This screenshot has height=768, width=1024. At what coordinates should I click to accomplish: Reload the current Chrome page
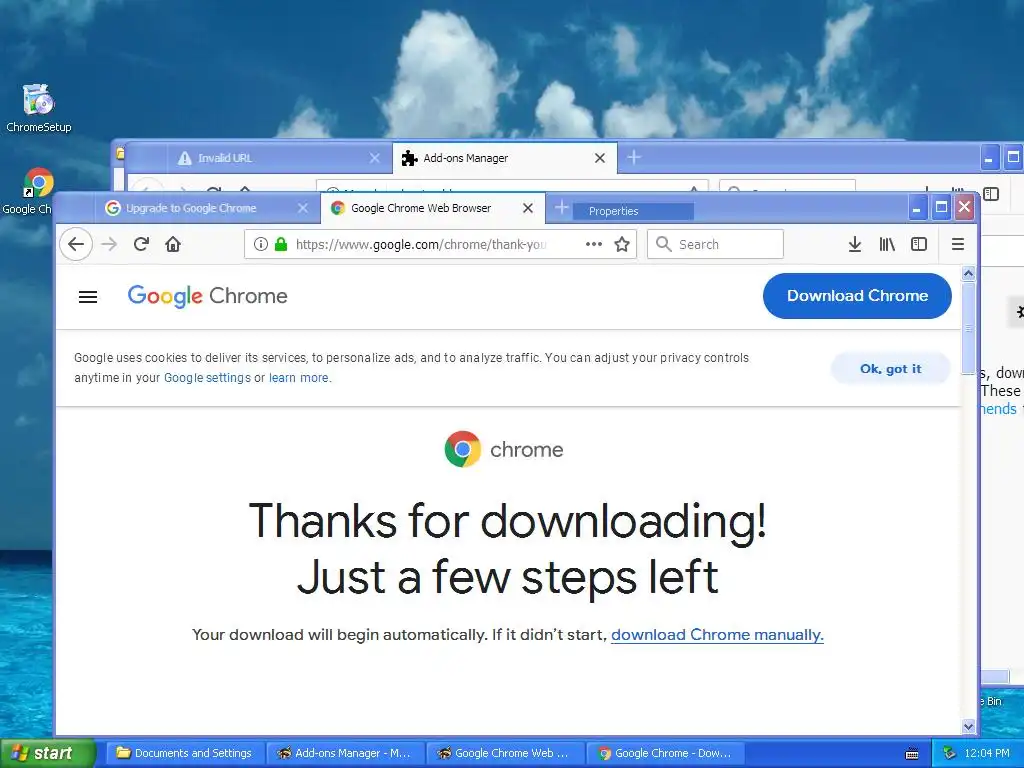(x=141, y=244)
